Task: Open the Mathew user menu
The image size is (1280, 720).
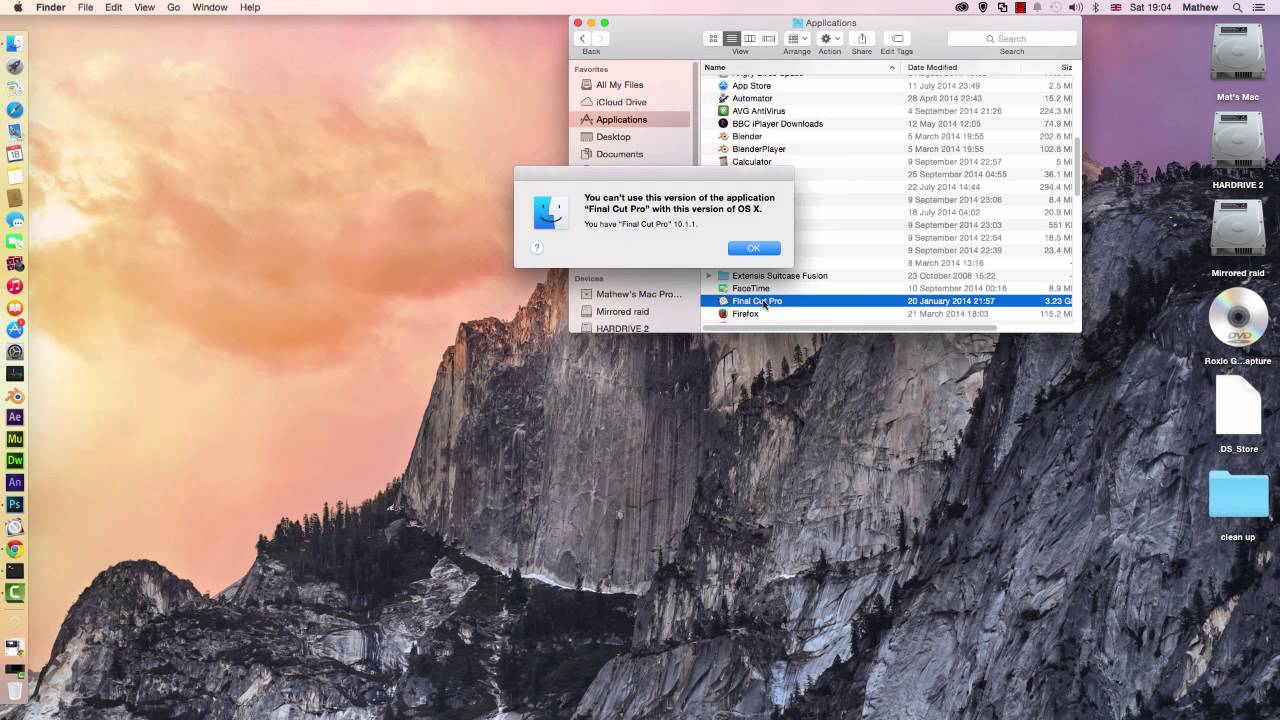Action: point(1200,7)
